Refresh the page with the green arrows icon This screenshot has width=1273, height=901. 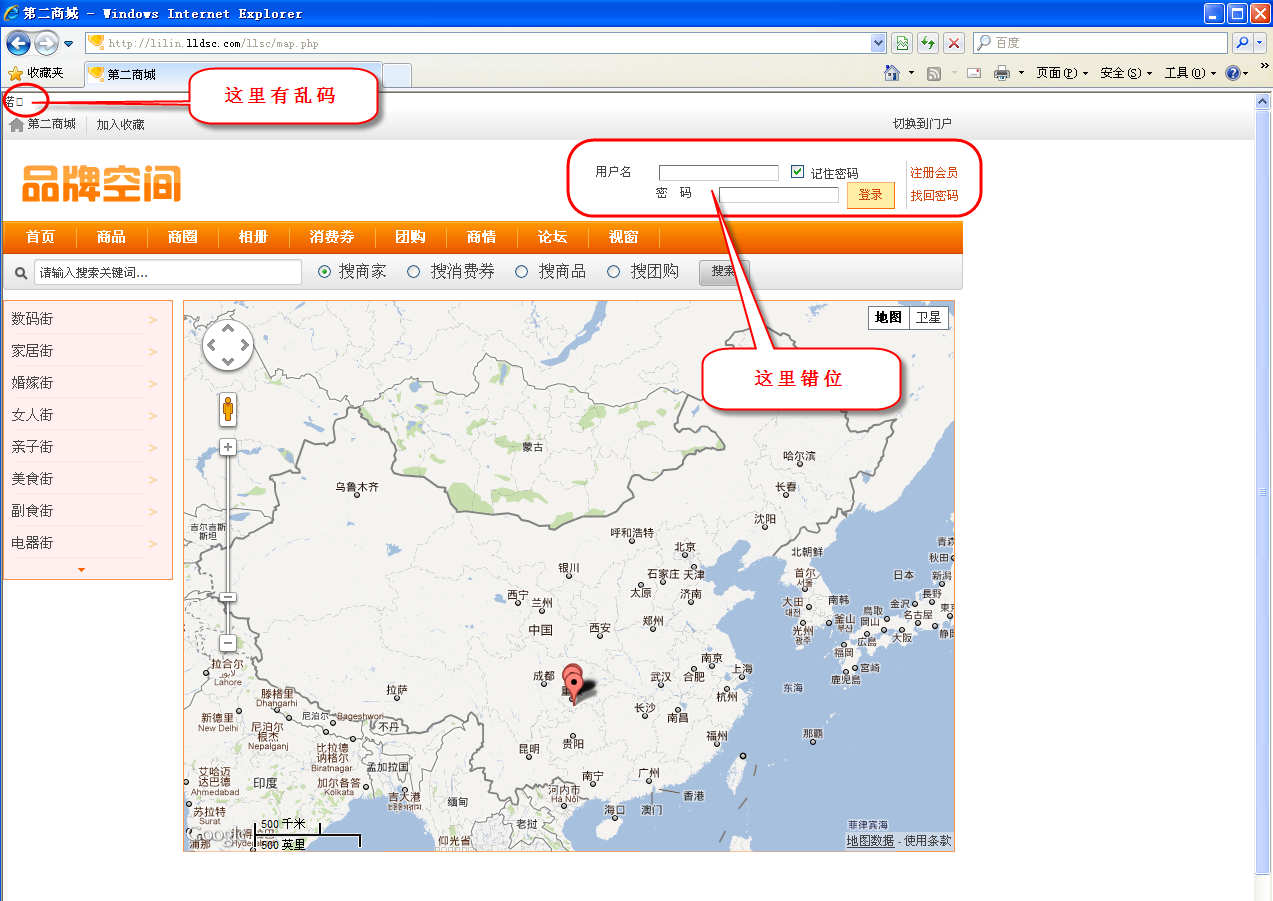[928, 43]
